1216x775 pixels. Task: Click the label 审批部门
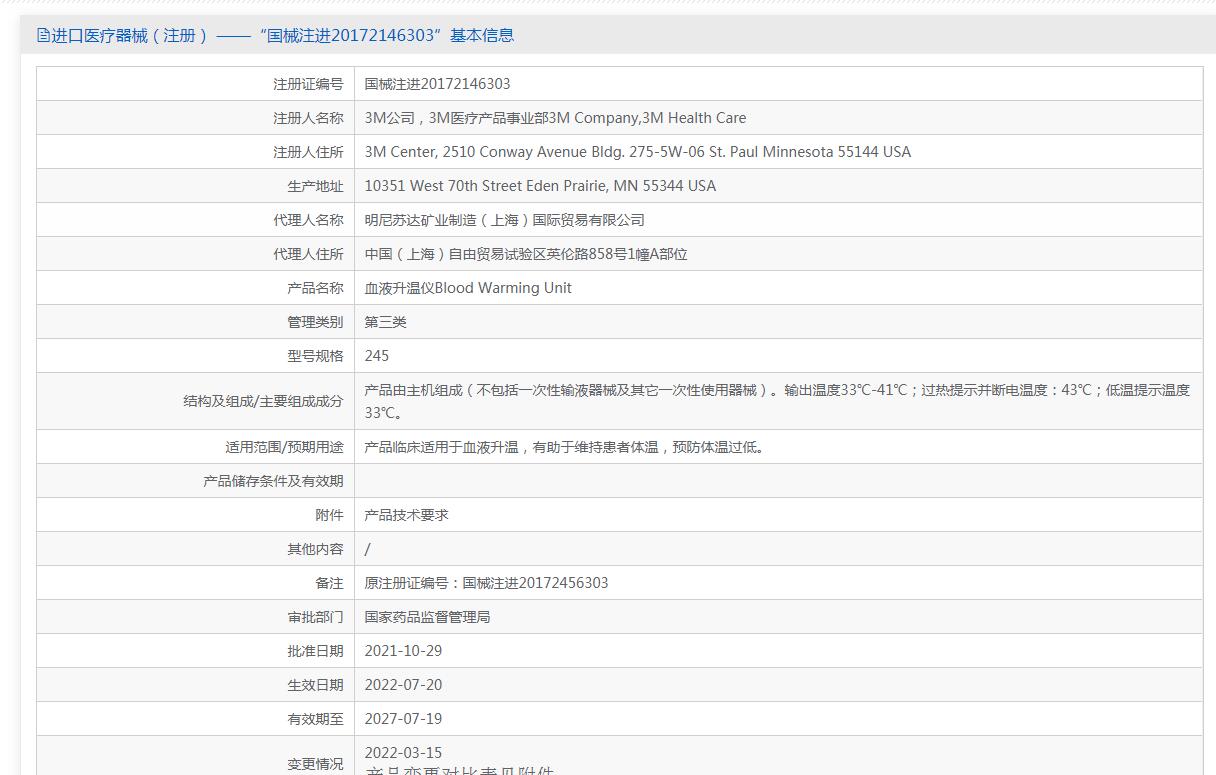315,617
